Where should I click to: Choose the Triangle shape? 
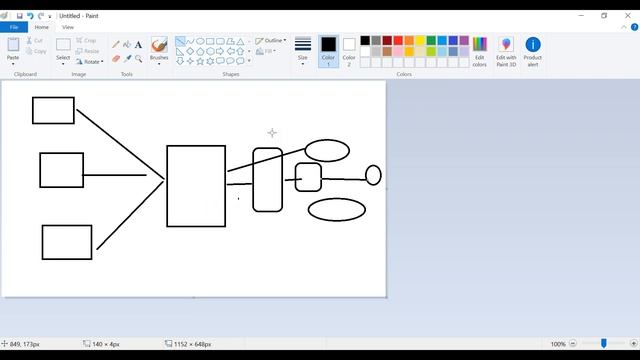pyautogui.click(x=240, y=41)
